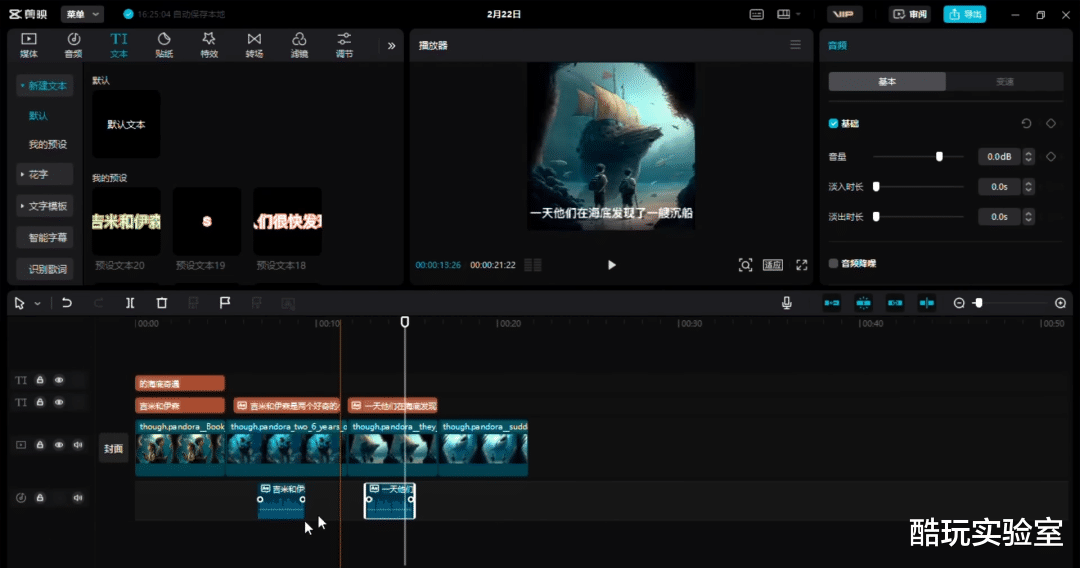Image resolution: width=1080 pixels, height=568 pixels.
Task: Select preset text 预设文本20 thumbnail
Action: click(126, 222)
